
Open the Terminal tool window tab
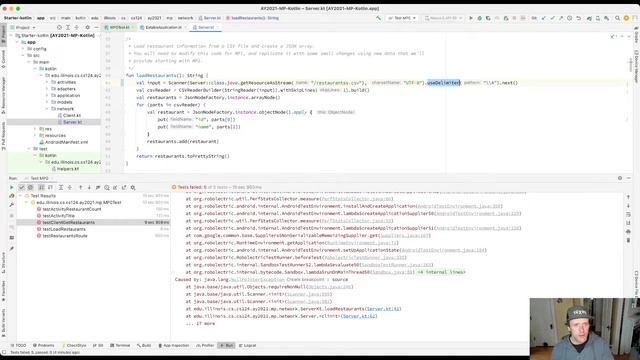point(120,345)
